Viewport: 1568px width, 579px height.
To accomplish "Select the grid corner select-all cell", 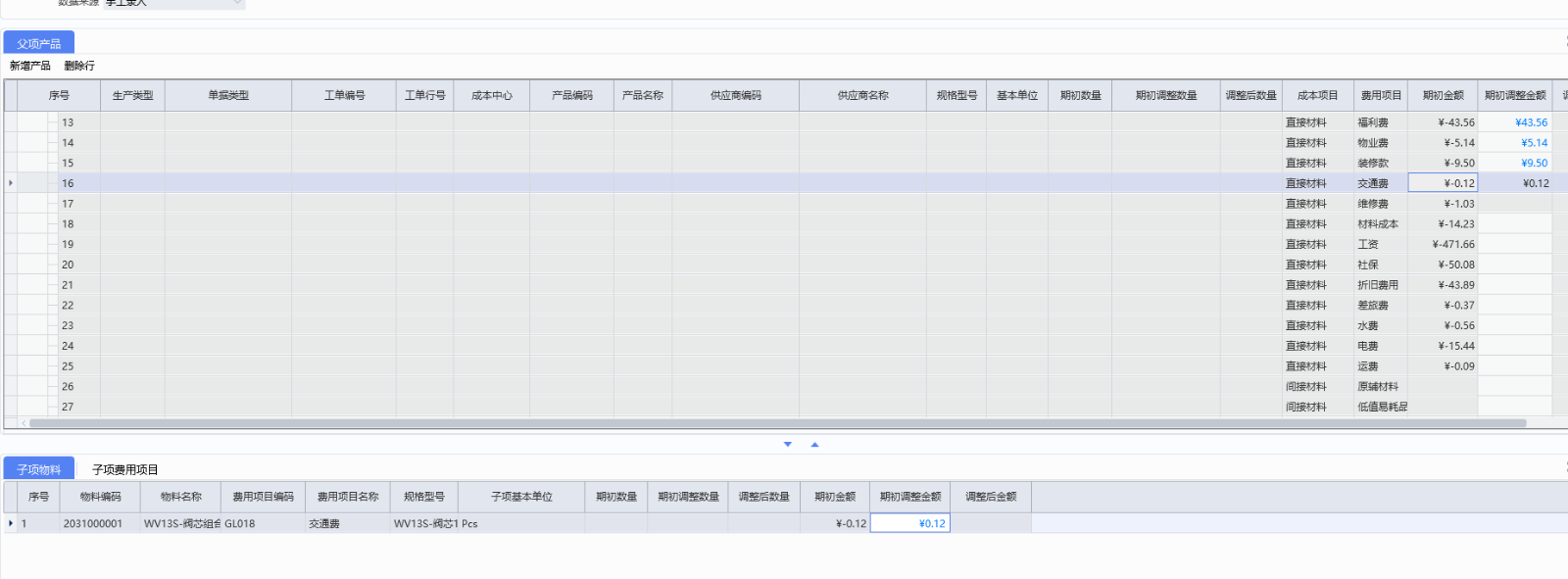I will pos(11,95).
